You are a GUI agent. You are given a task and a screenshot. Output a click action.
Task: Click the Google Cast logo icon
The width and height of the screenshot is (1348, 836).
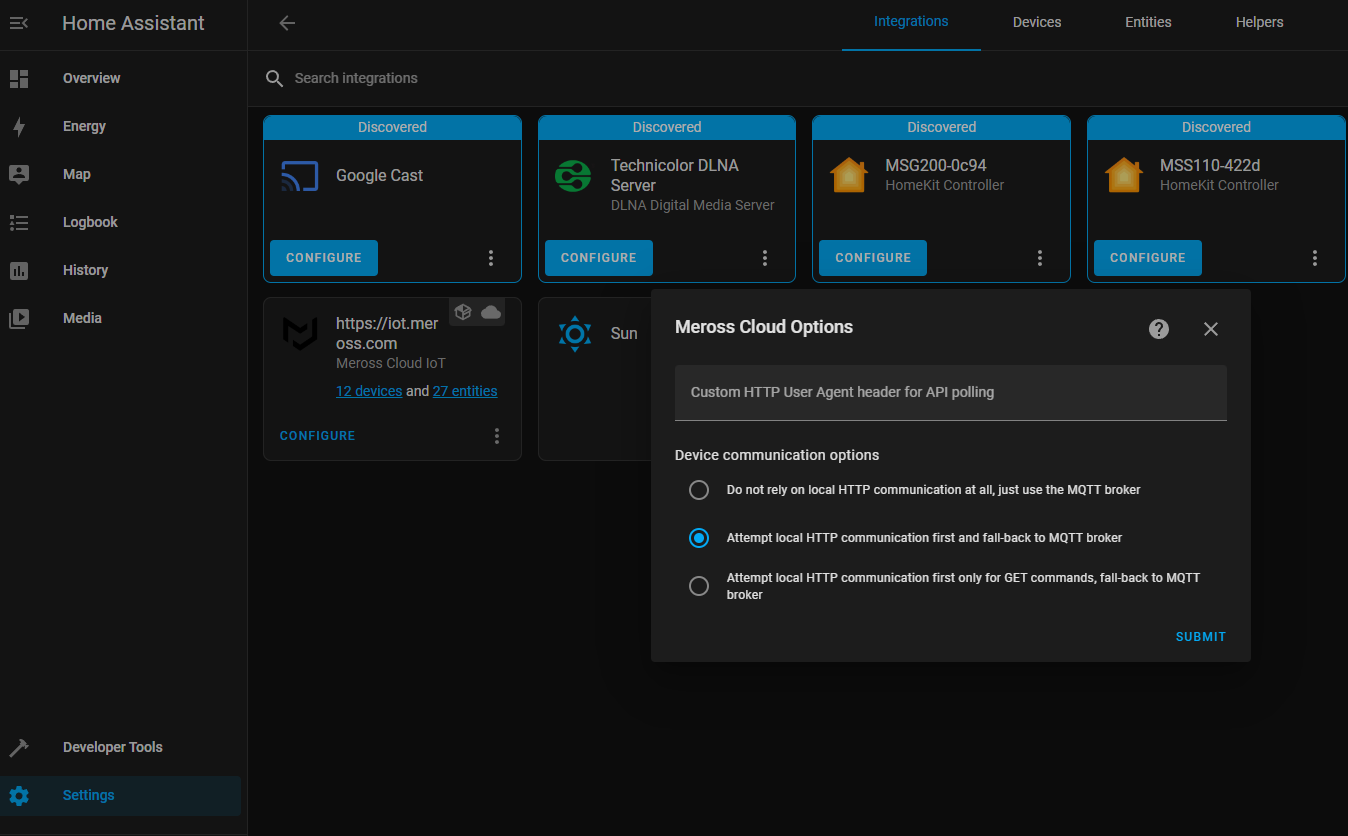(x=299, y=176)
